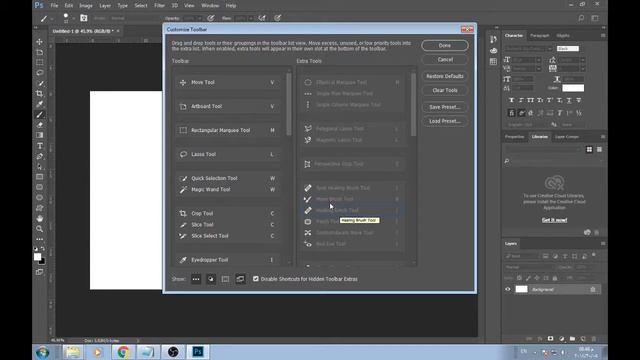Click the OBS icon in Windows taskbar
The height and width of the screenshot is (360, 640).
point(173,351)
